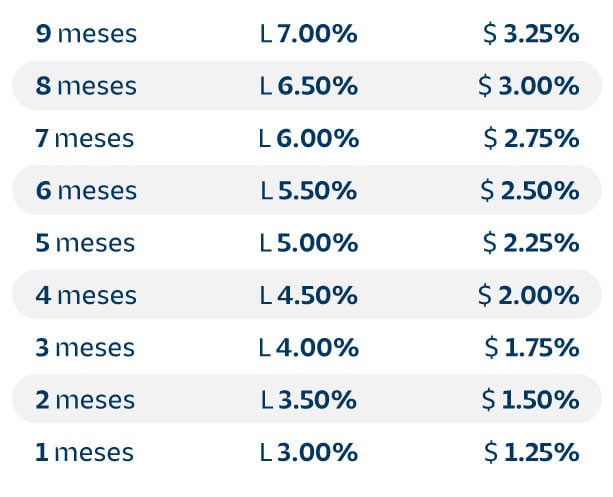The height and width of the screenshot is (497, 613).
Task: Select the "2 meses" row label
Action: [85, 400]
